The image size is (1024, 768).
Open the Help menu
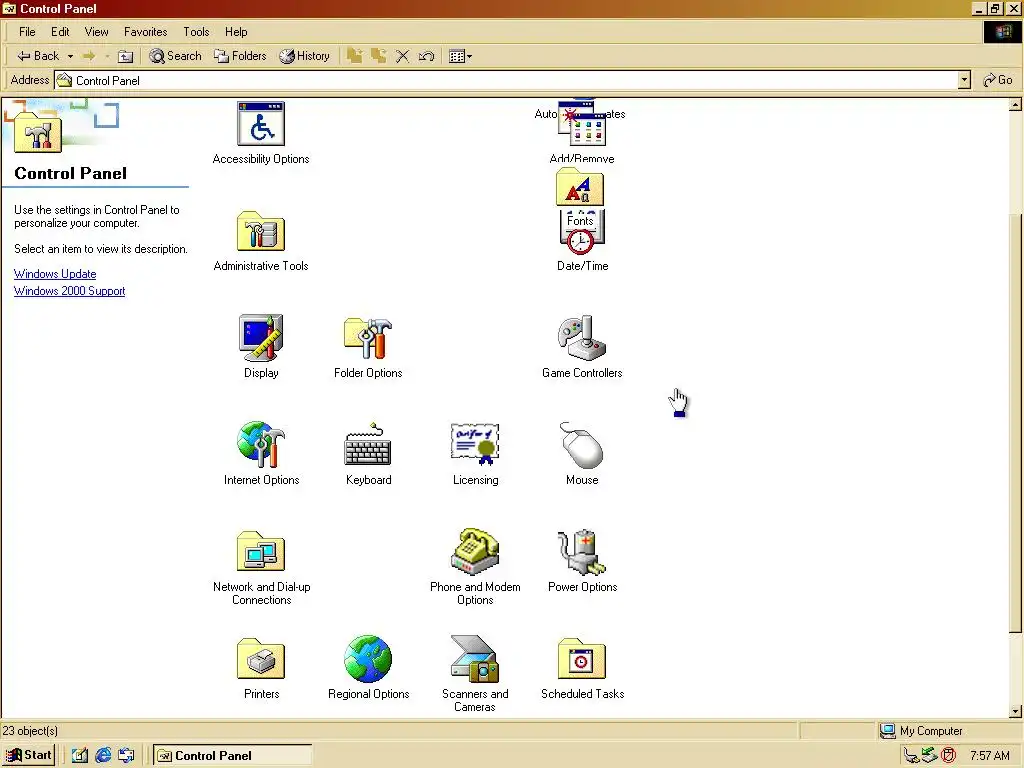(x=236, y=31)
